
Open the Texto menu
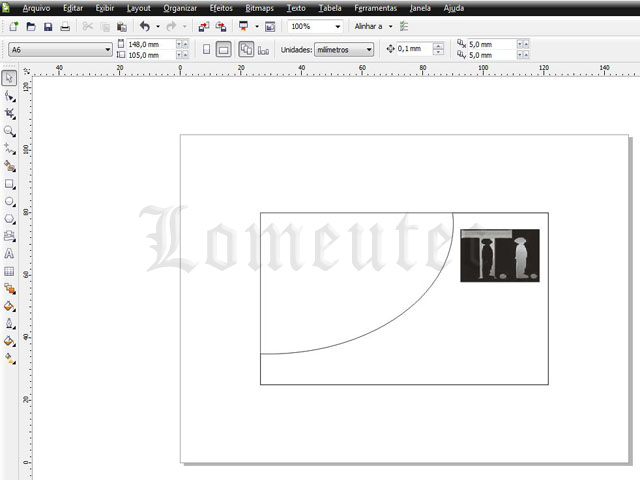296,8
